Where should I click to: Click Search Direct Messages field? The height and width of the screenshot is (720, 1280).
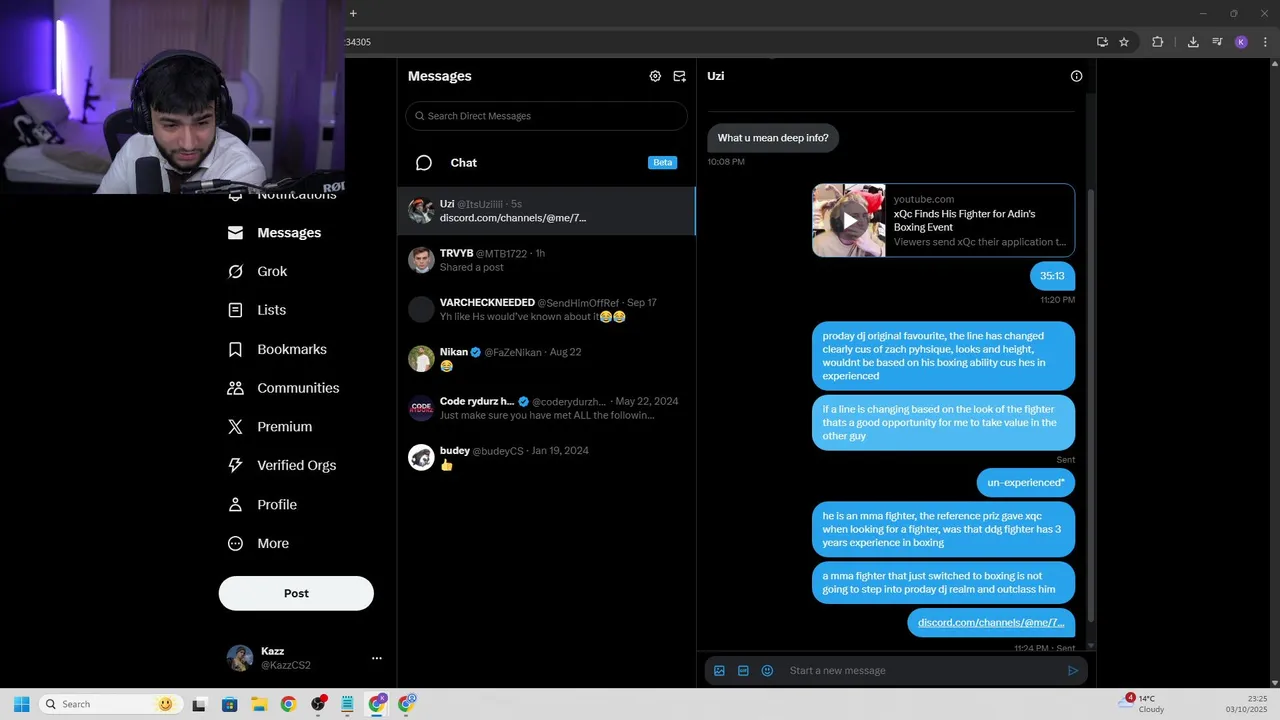546,116
